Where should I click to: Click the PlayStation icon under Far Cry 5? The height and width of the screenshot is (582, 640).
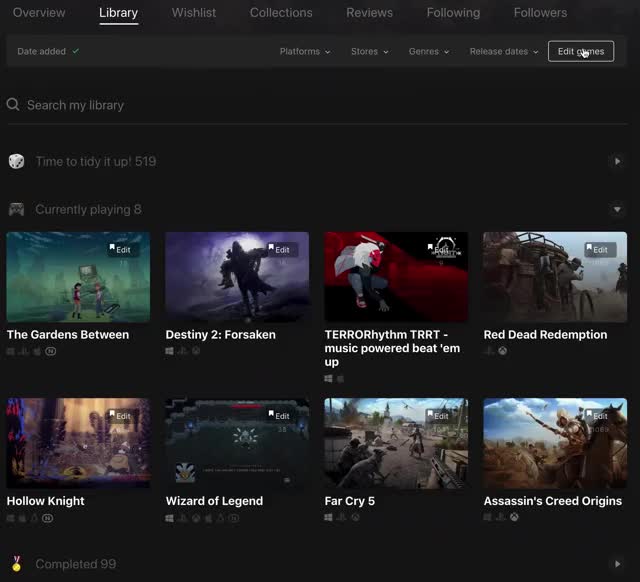coord(342,518)
